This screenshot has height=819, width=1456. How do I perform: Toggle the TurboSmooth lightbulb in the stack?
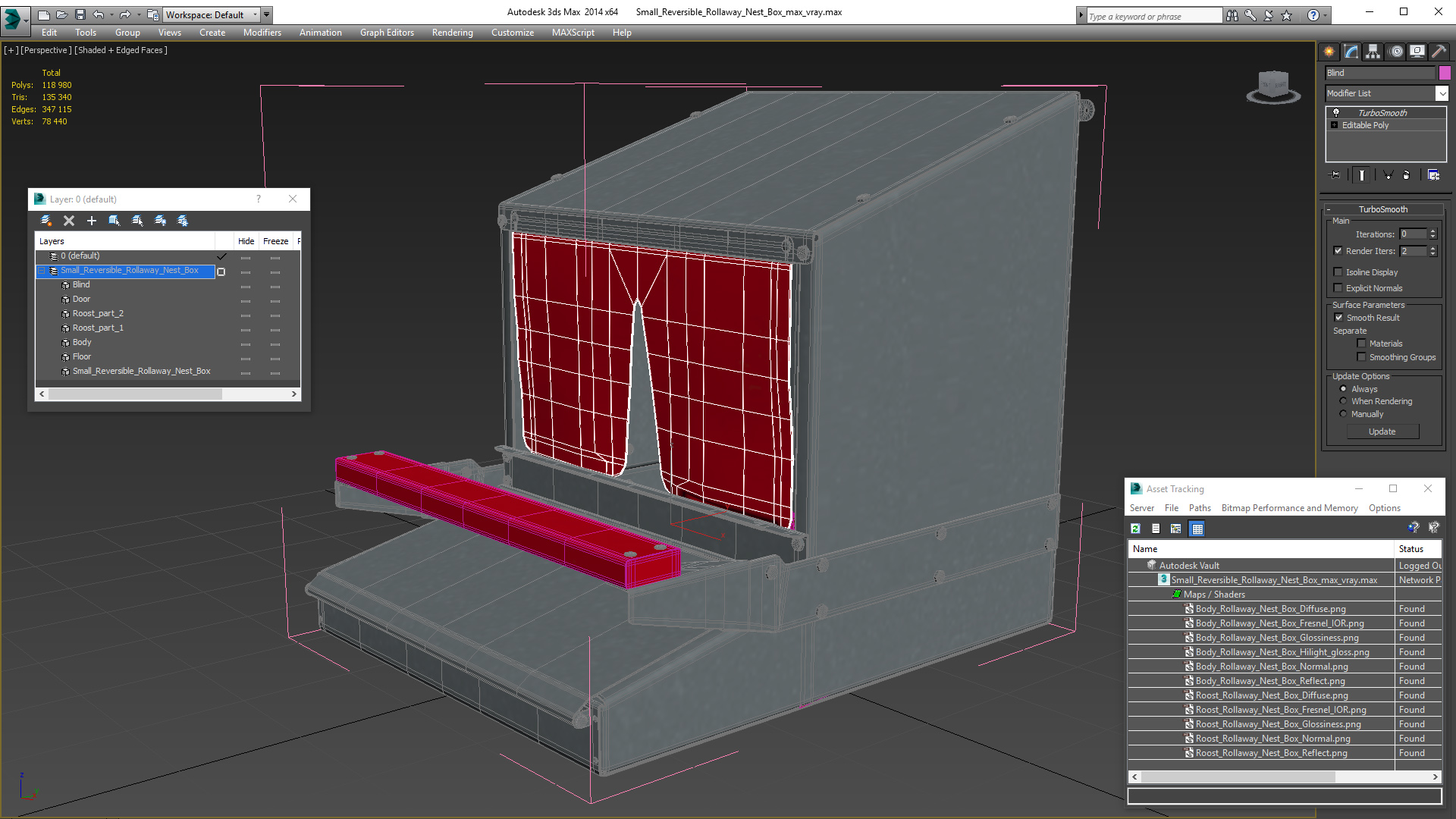(1336, 113)
